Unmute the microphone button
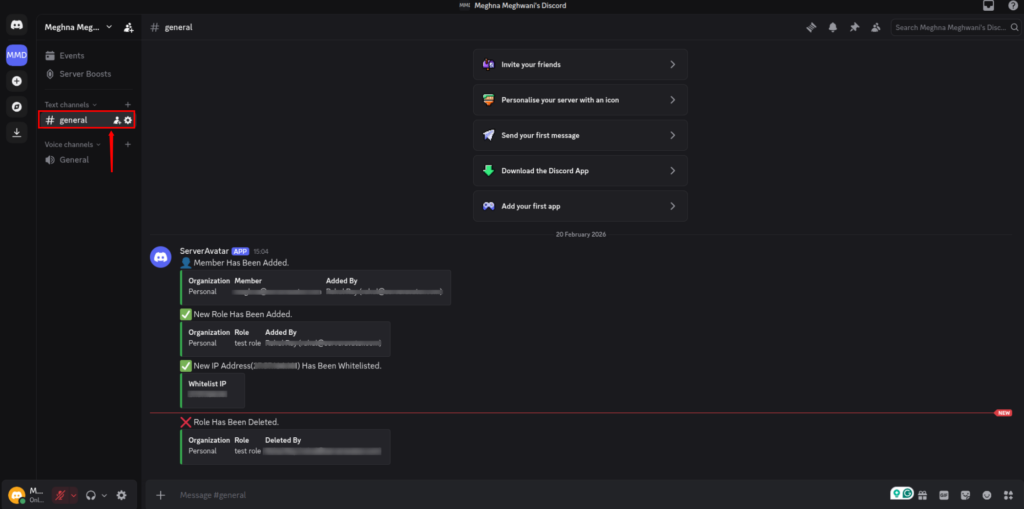This screenshot has height=509, width=1024. coord(60,495)
